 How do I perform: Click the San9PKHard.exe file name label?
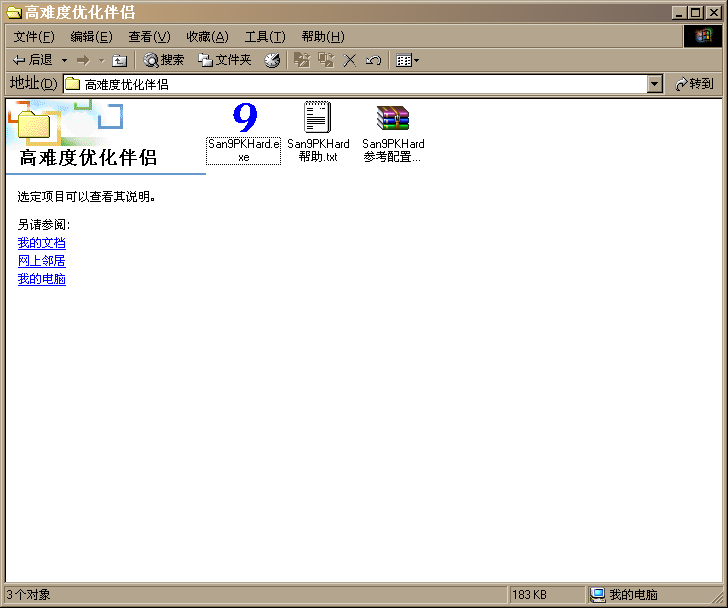(x=244, y=150)
